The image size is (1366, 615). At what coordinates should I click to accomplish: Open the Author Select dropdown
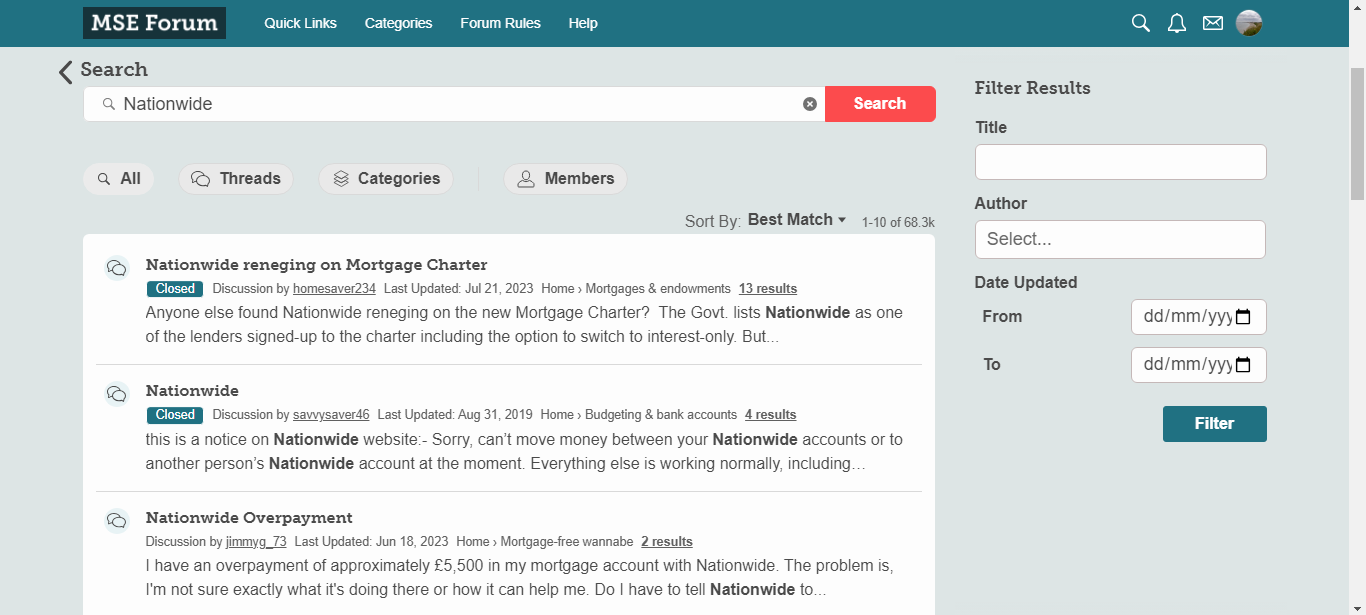[1120, 240]
